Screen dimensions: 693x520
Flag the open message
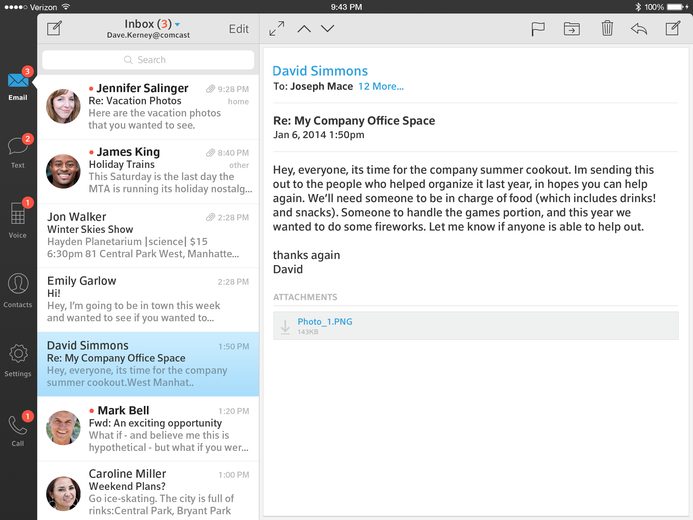[x=537, y=29]
